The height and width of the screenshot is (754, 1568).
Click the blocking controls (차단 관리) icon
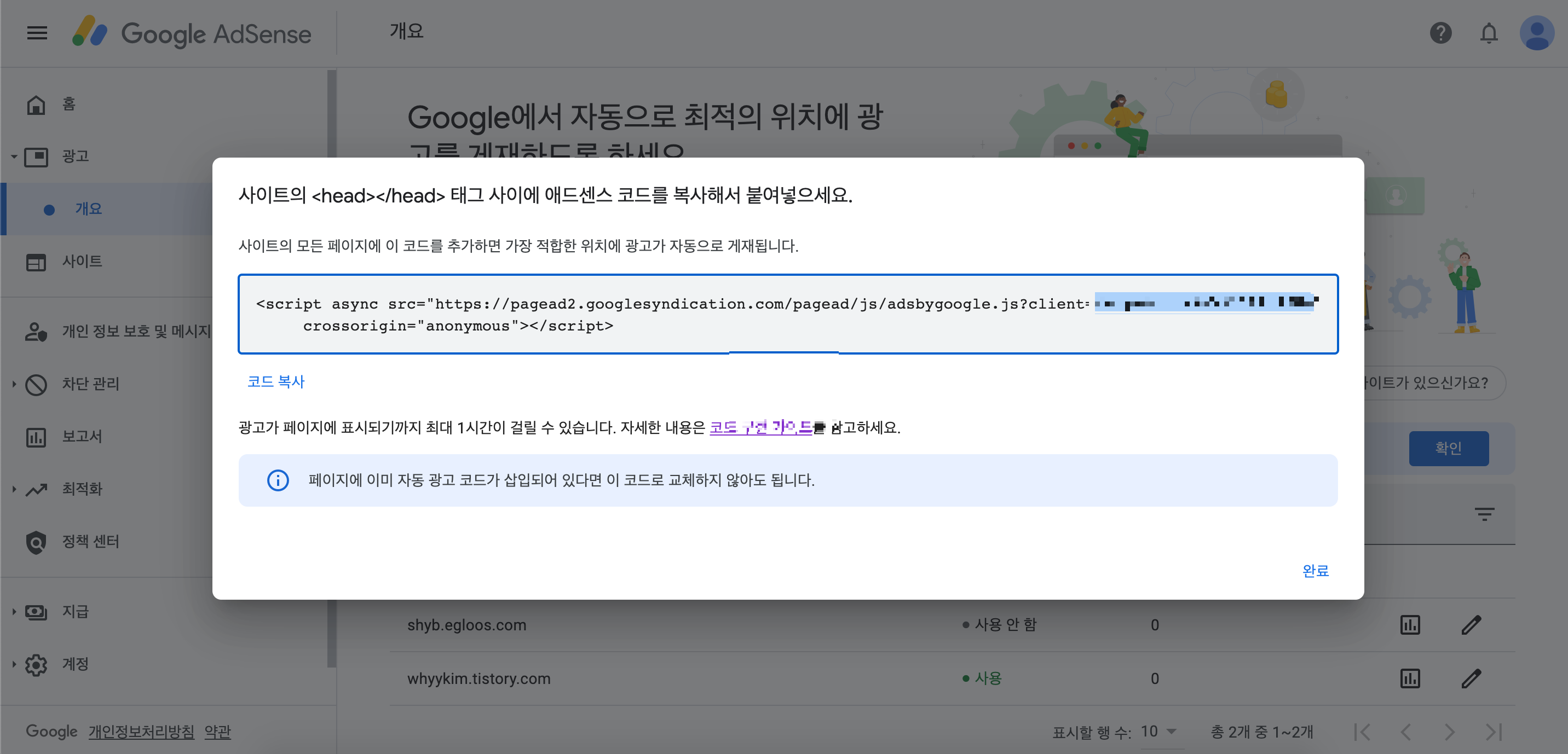[x=36, y=384]
